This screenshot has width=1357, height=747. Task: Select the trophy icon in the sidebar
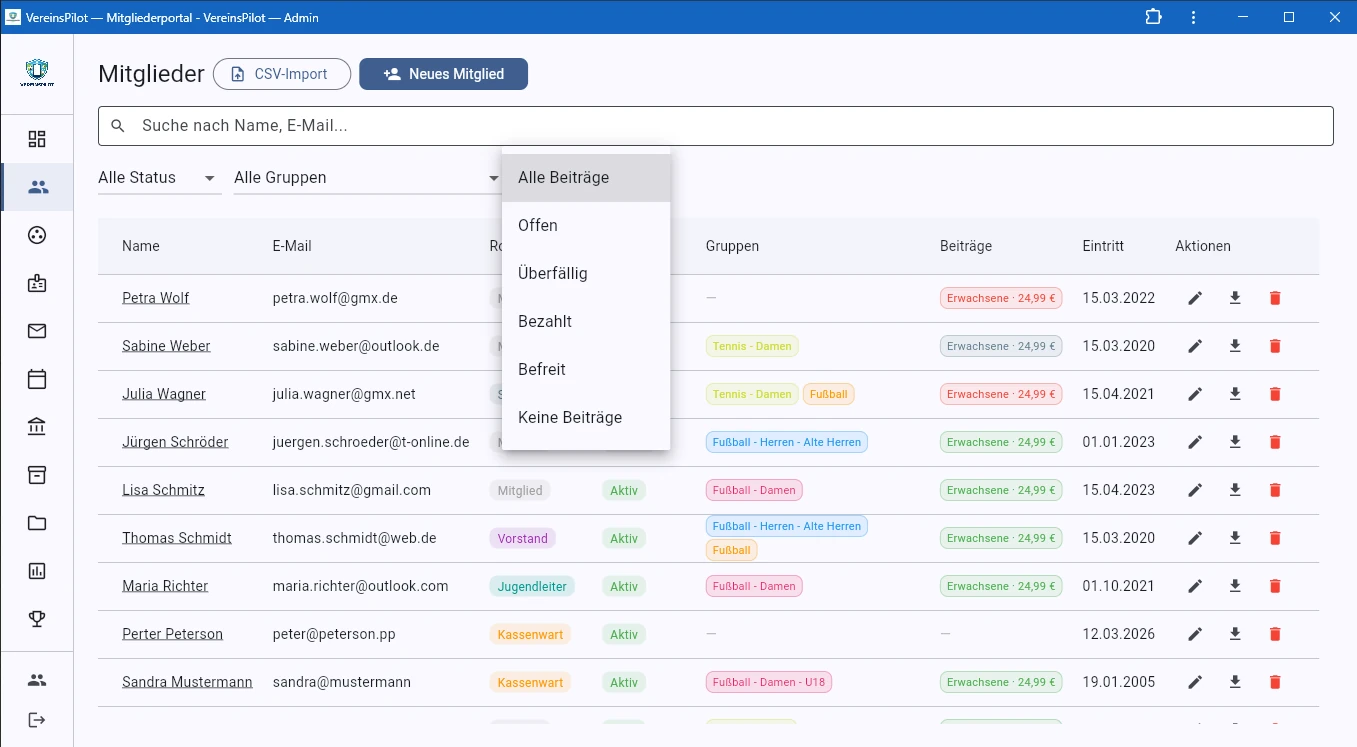coord(37,619)
